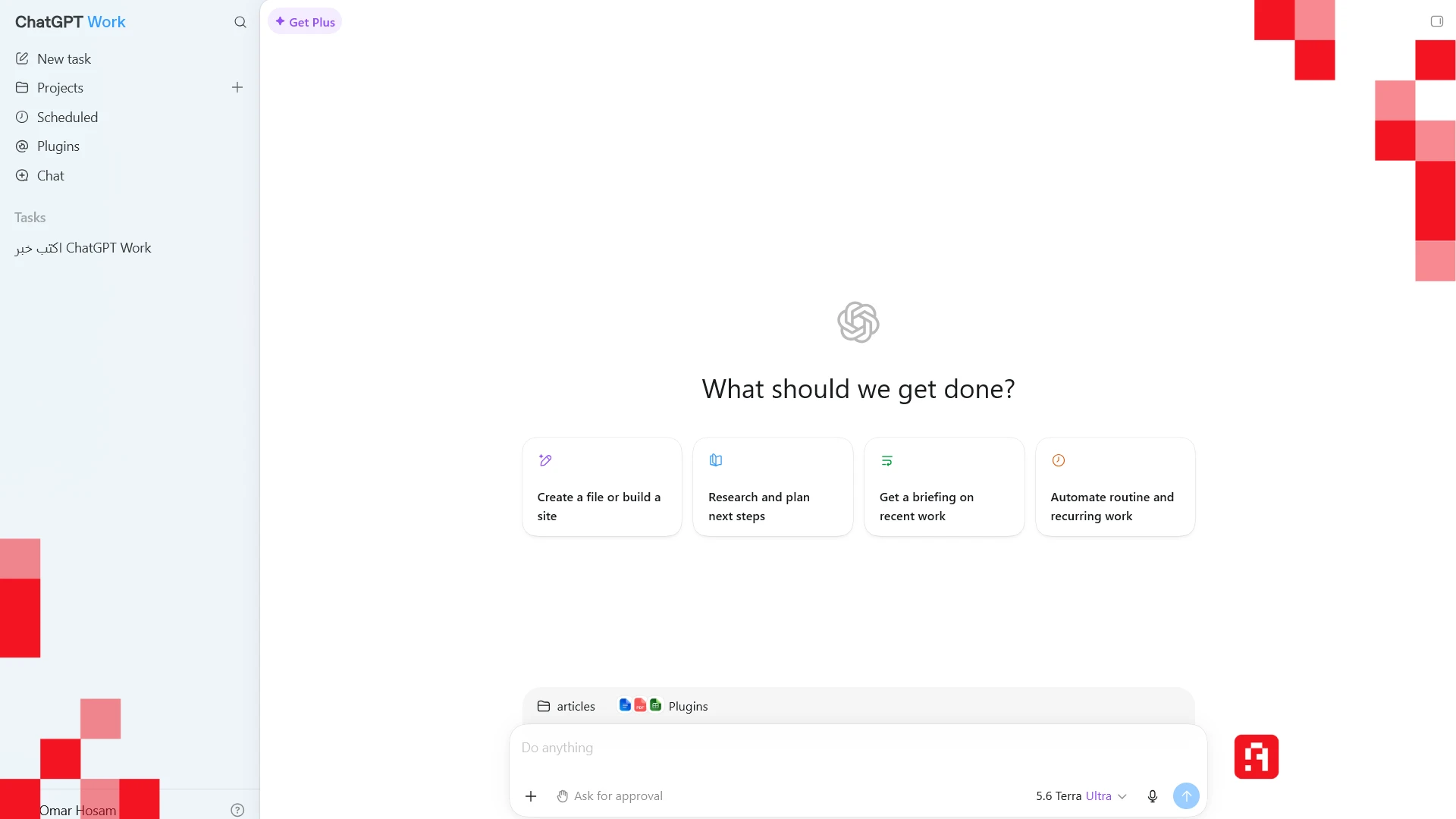Expand the 5.6 Terra Ultra model dropdown

1081,795
